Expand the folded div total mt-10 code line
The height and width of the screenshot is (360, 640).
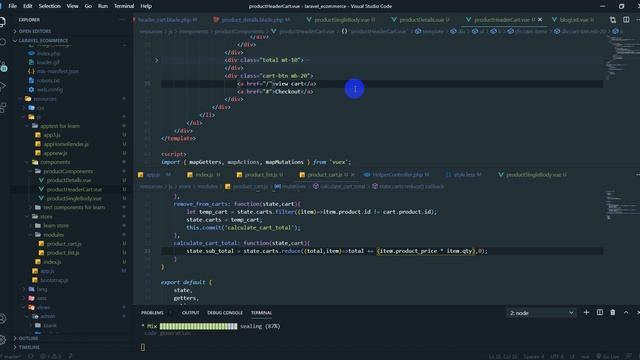pos(156,60)
